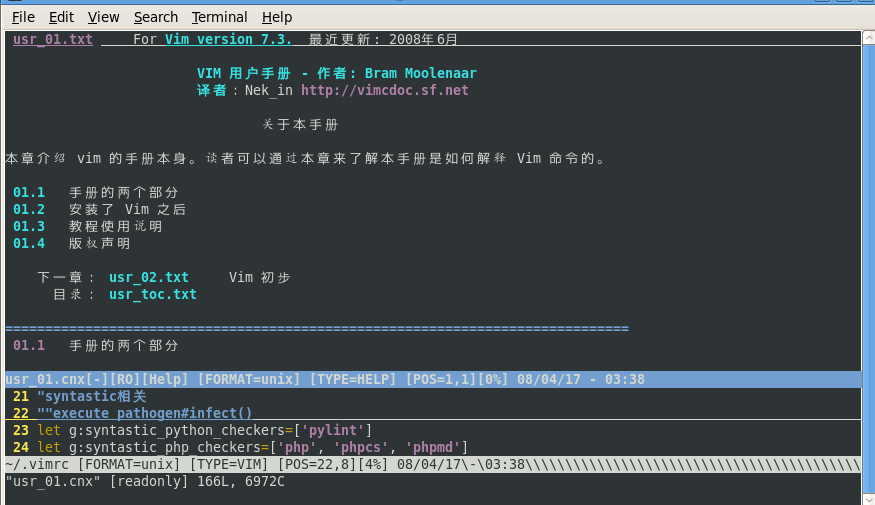Jump to usr_02.txt next chapter link
Screen dimensions: 875x505
149,277
